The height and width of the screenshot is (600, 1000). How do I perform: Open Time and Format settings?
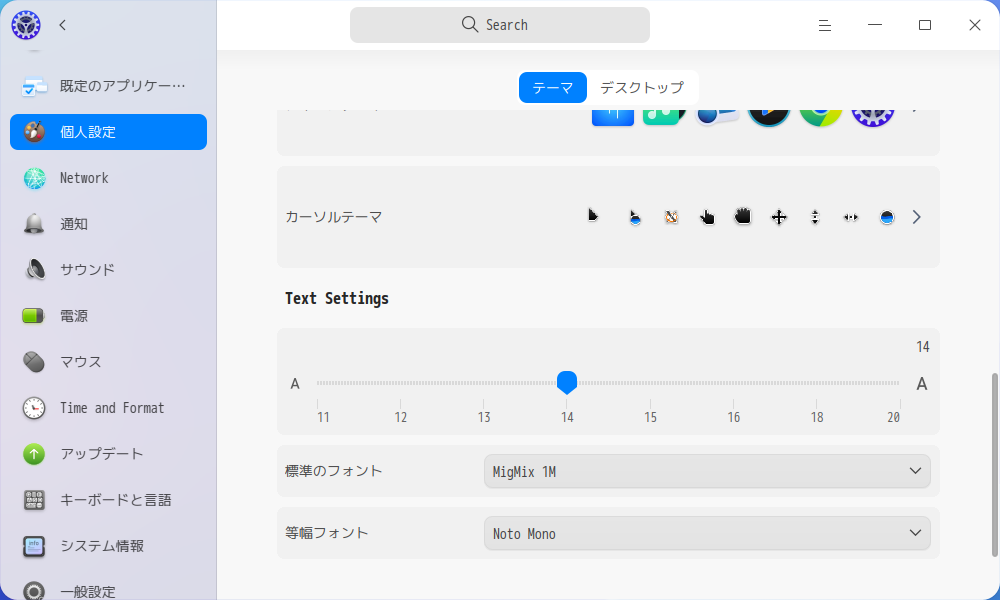click(x=33, y=408)
